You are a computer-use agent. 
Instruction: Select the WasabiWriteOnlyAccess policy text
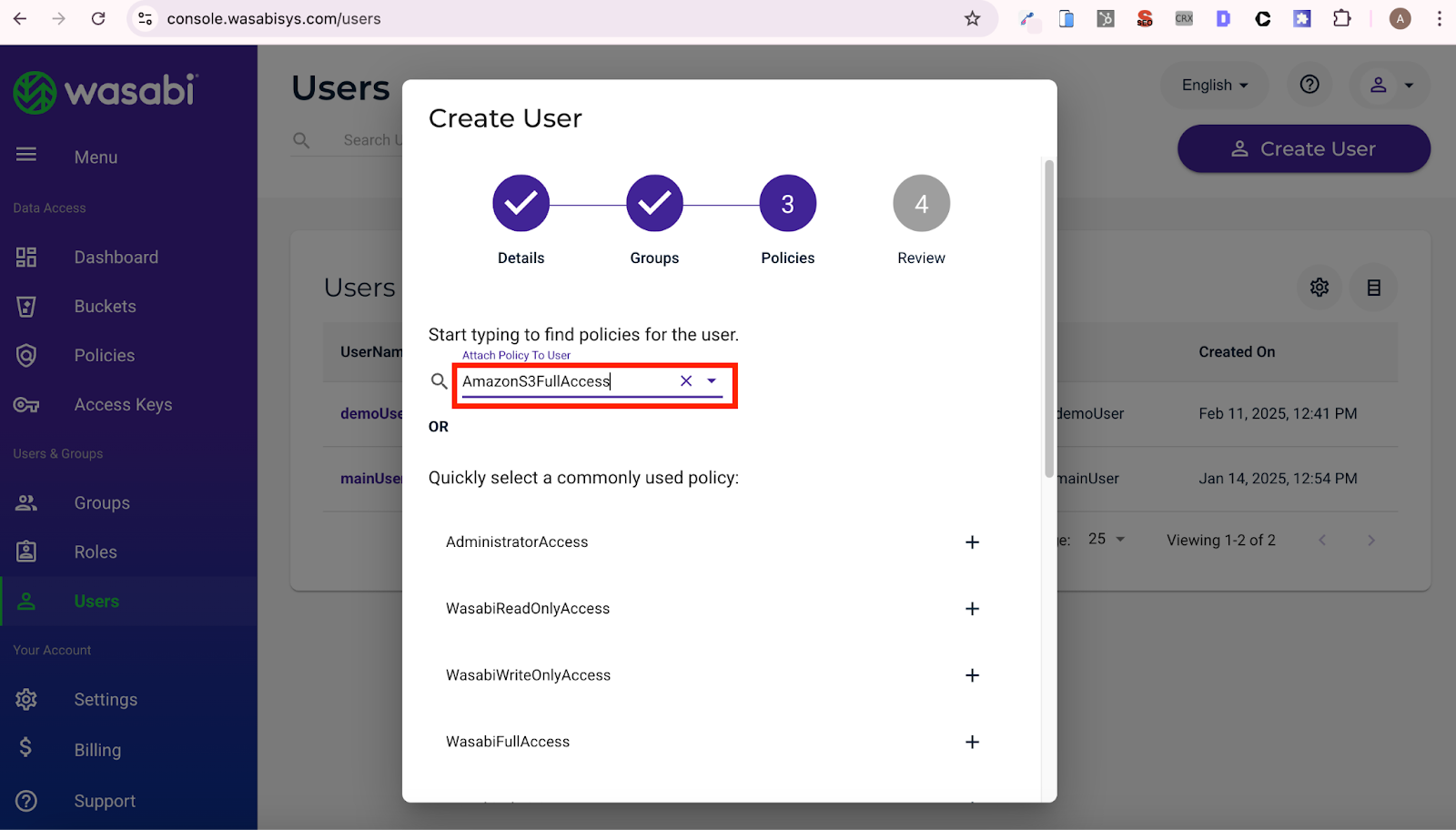tap(528, 675)
